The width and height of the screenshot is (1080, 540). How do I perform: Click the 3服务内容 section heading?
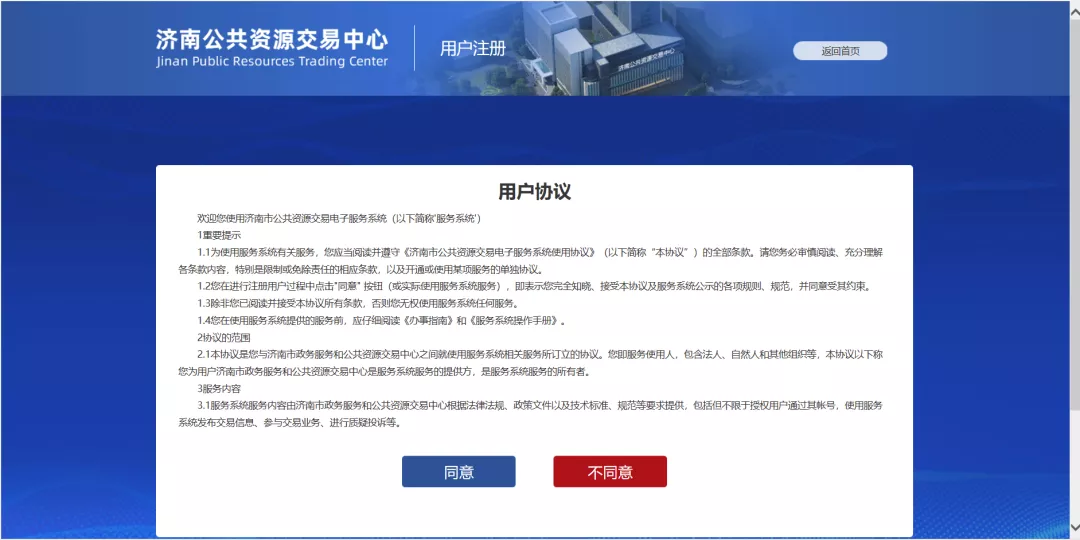tap(219, 388)
